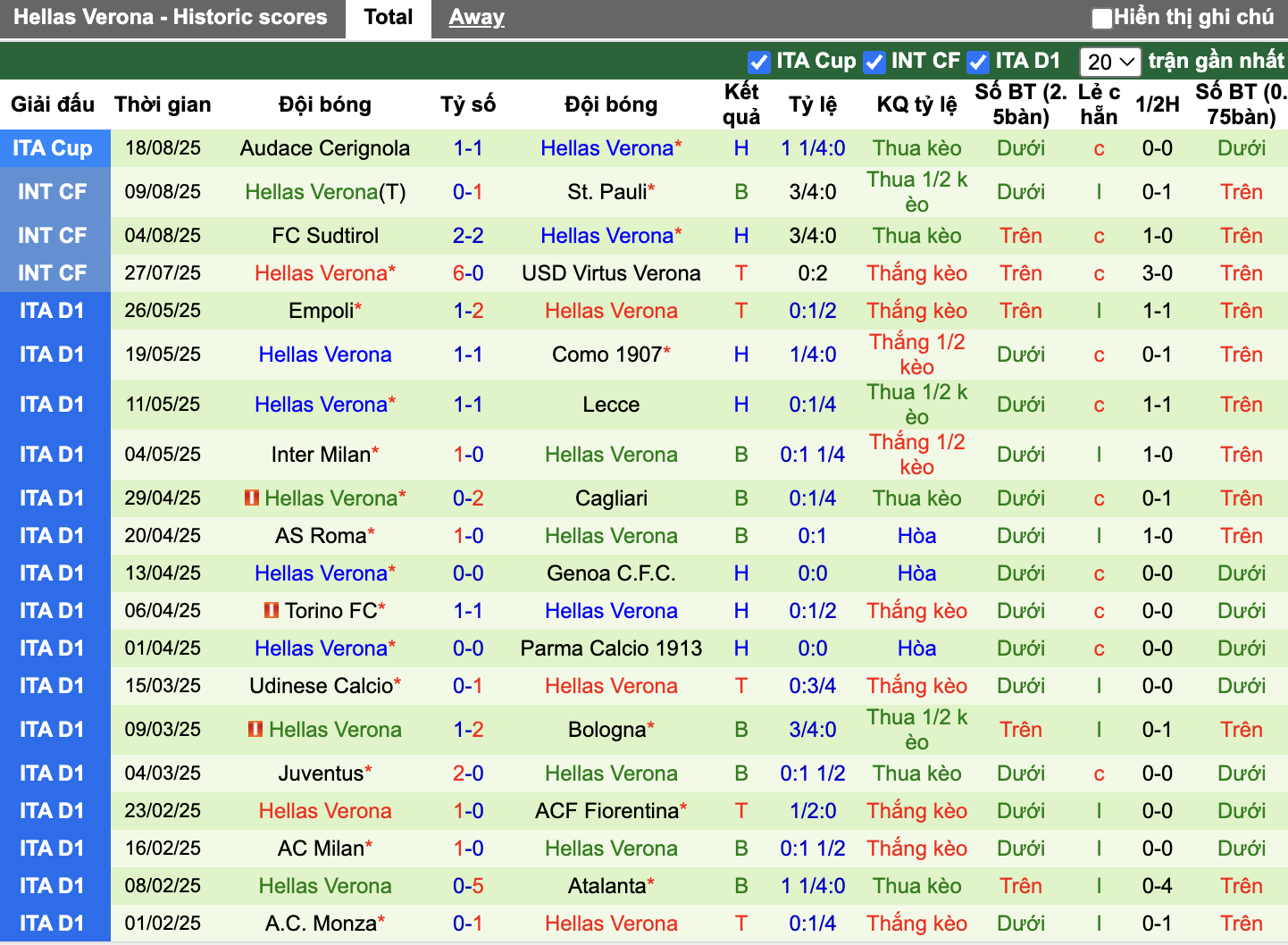Click the Thời gian column header

(163, 105)
